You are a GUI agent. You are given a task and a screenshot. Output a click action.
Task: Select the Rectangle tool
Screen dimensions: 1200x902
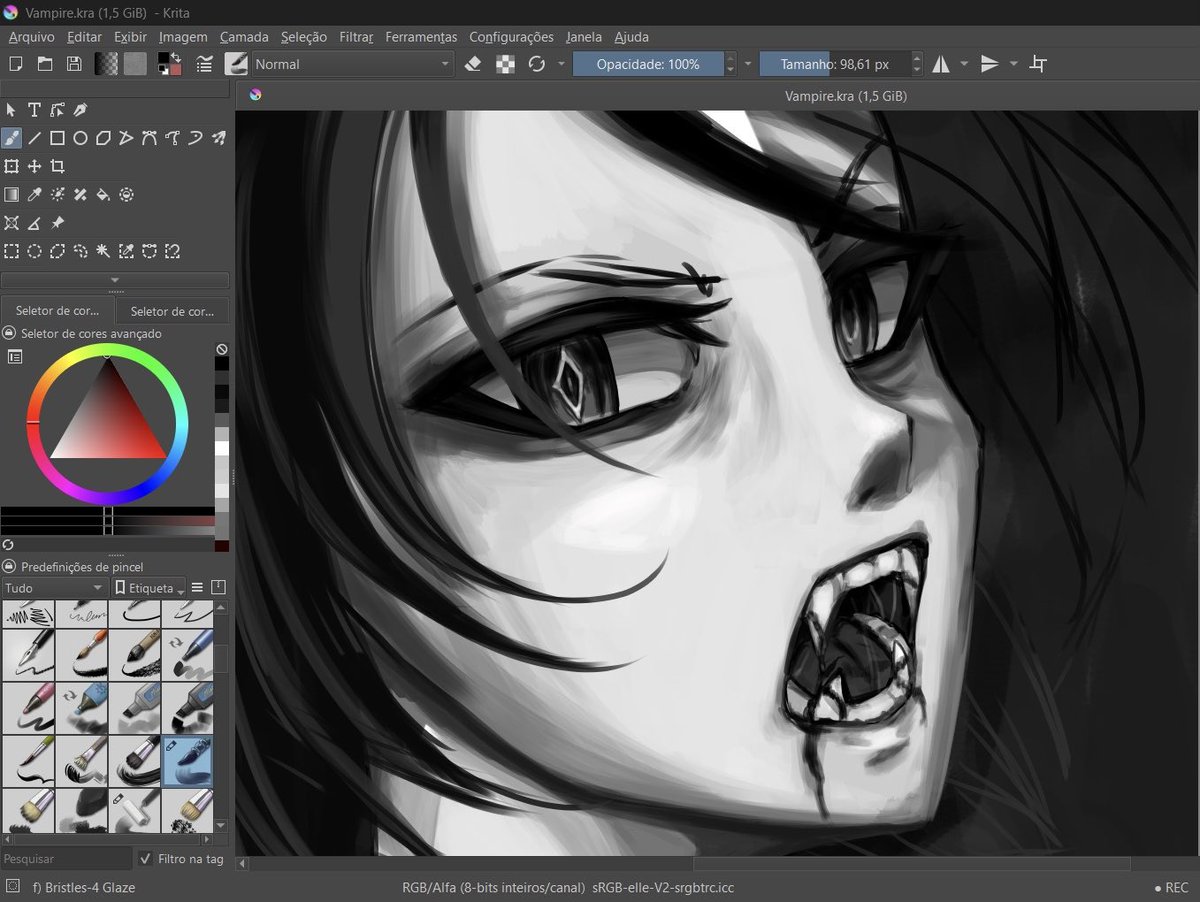point(57,138)
